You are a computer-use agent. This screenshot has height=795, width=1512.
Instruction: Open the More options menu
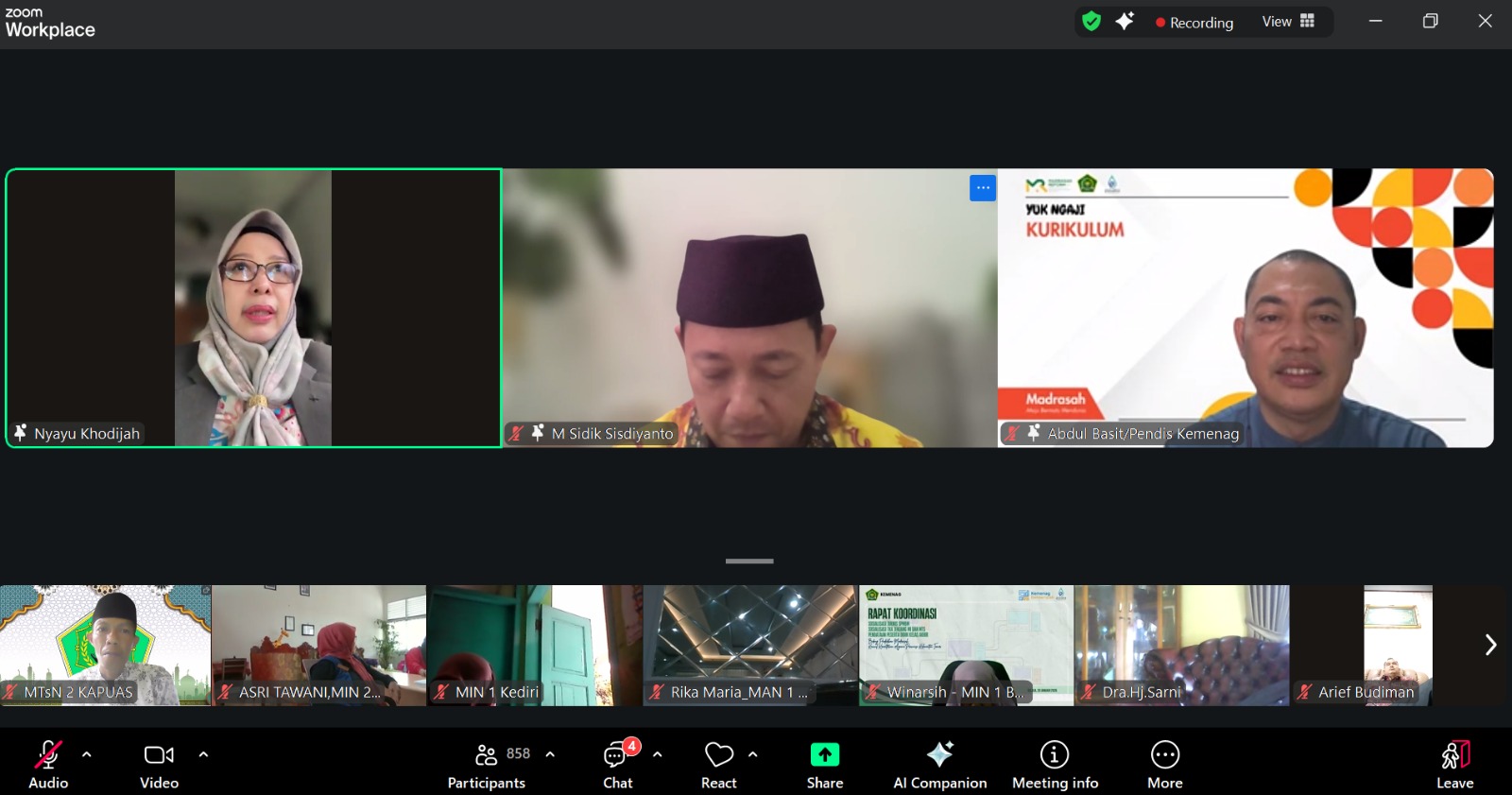pyautogui.click(x=1164, y=764)
